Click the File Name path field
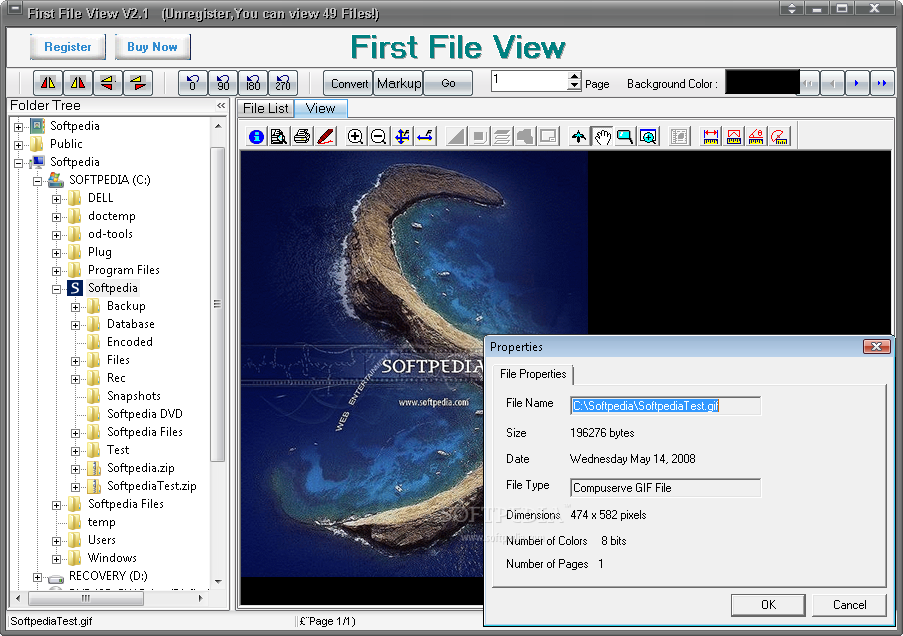The image size is (903, 636). pyautogui.click(x=665, y=406)
